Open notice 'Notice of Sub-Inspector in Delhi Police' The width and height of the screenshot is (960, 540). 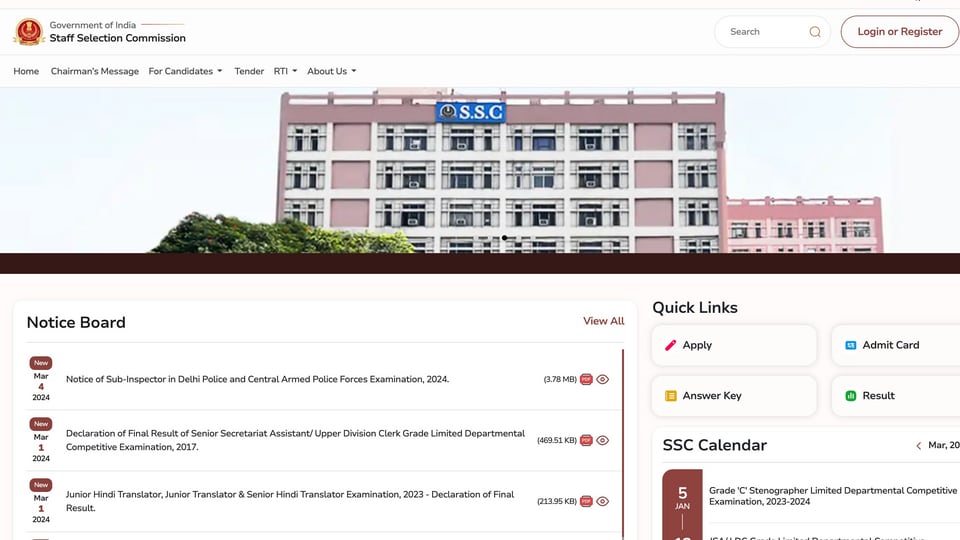tap(257, 379)
